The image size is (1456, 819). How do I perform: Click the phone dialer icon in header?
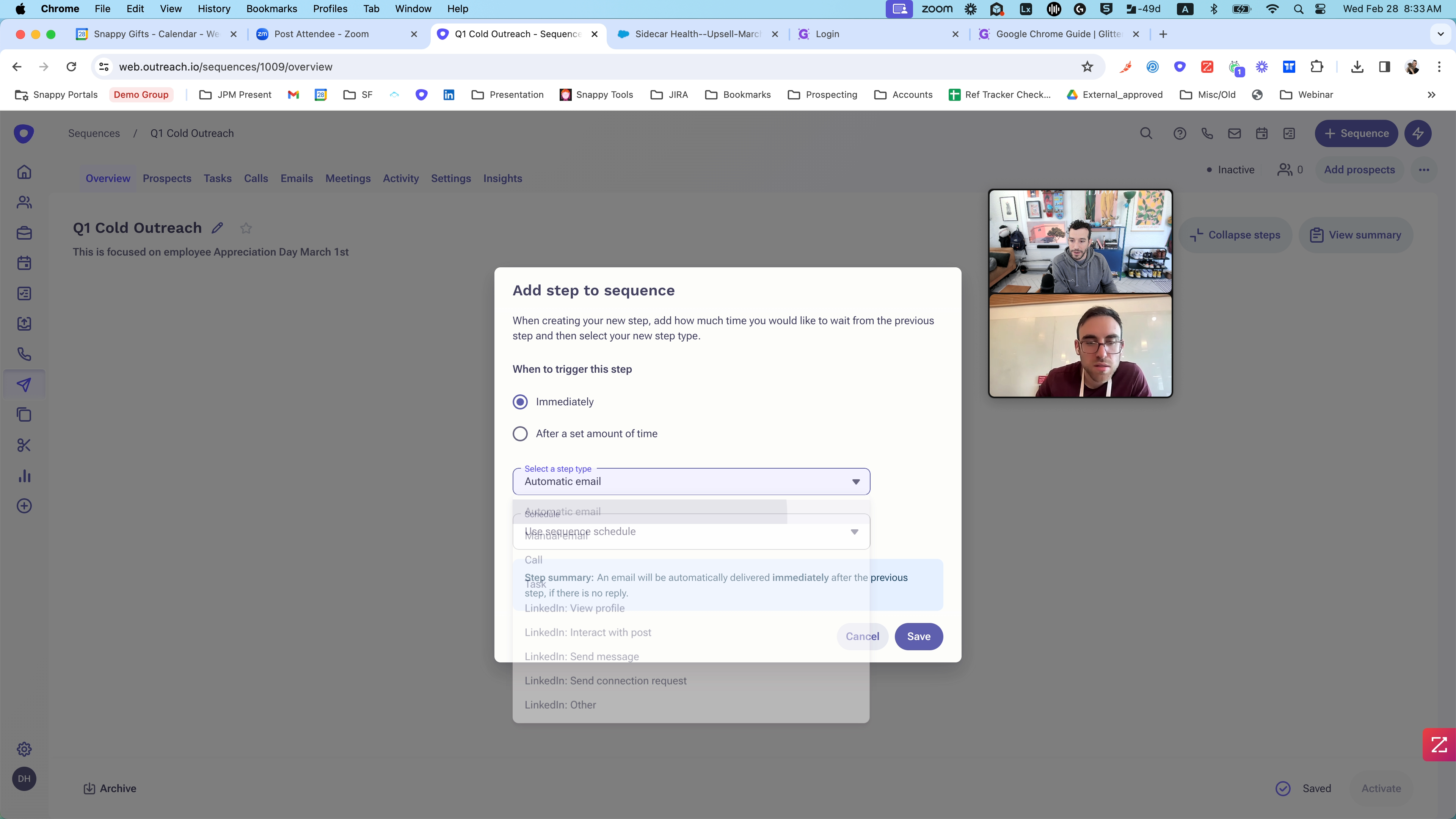tap(1207, 133)
